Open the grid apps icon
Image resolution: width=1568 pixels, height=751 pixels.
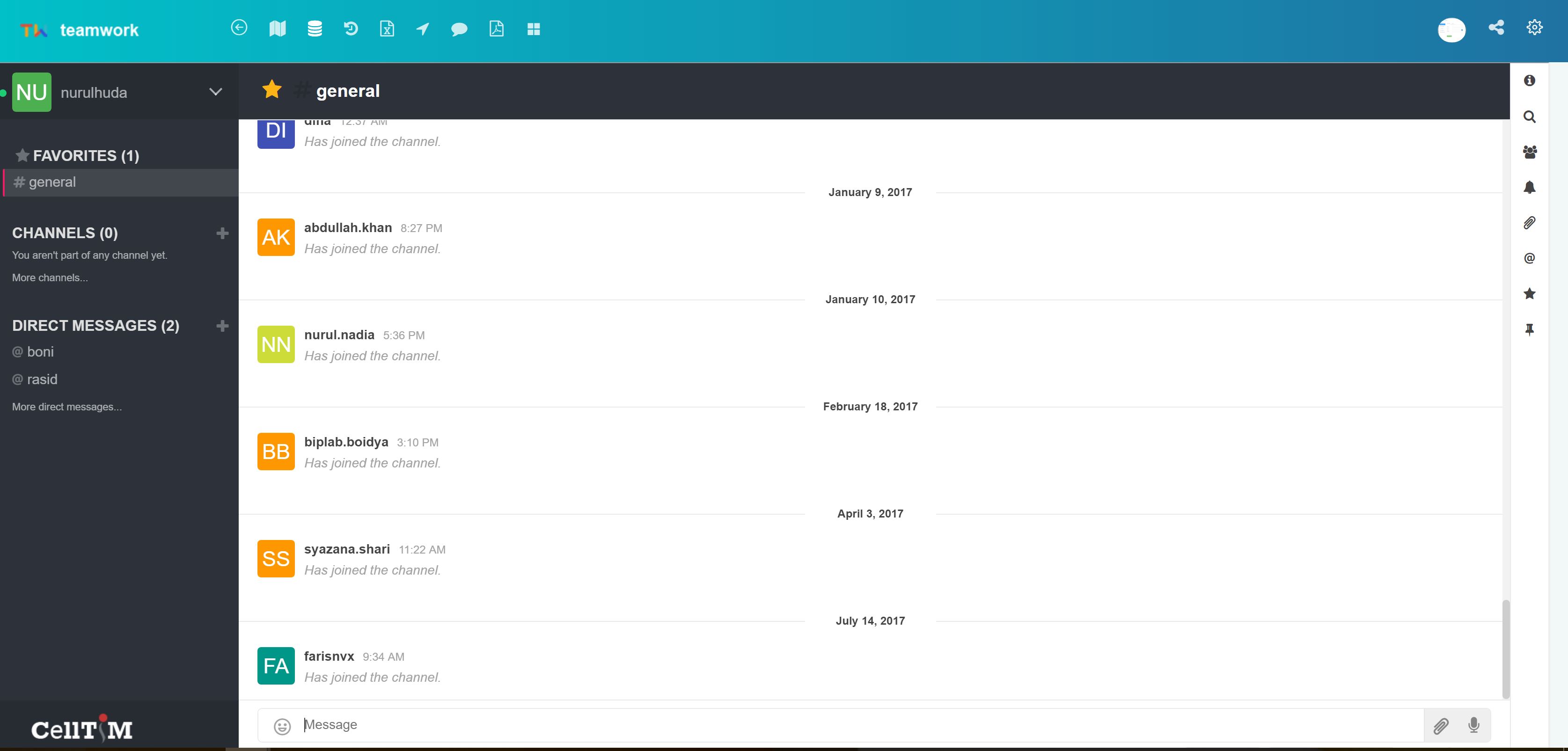coord(533,29)
